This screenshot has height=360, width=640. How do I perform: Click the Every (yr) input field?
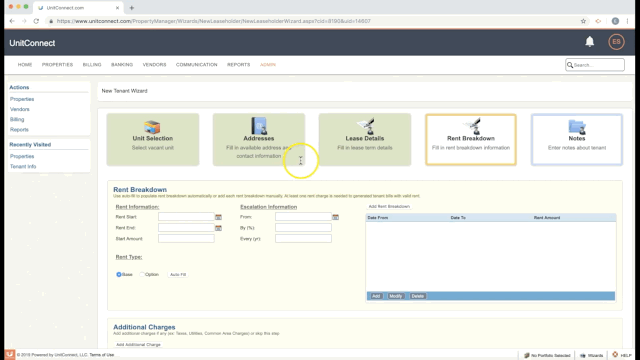[x=303, y=238]
